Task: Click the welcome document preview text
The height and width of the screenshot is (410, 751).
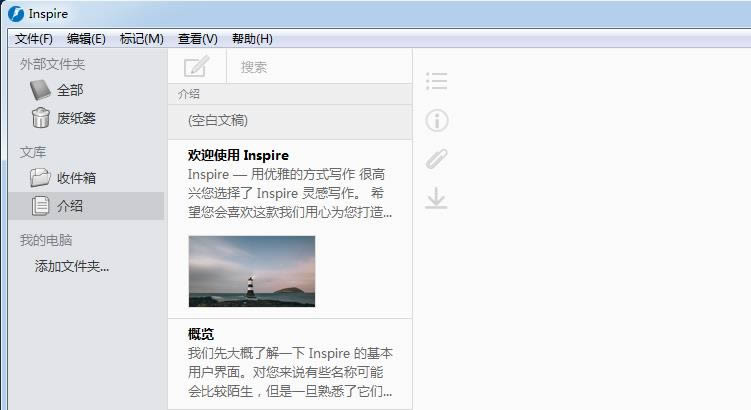Action: point(290,193)
